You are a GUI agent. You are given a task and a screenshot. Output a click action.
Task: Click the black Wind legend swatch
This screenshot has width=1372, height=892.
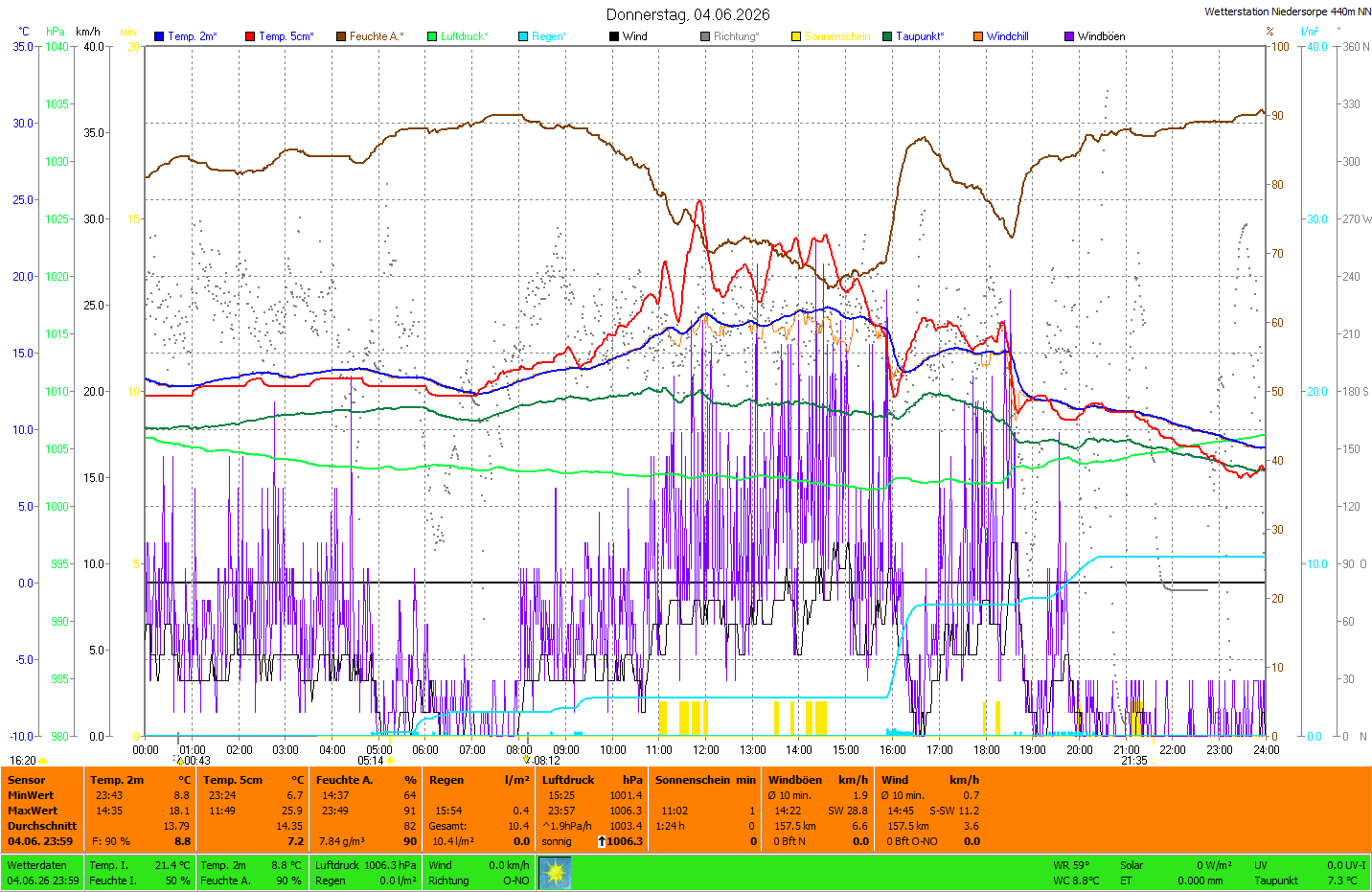tap(614, 36)
